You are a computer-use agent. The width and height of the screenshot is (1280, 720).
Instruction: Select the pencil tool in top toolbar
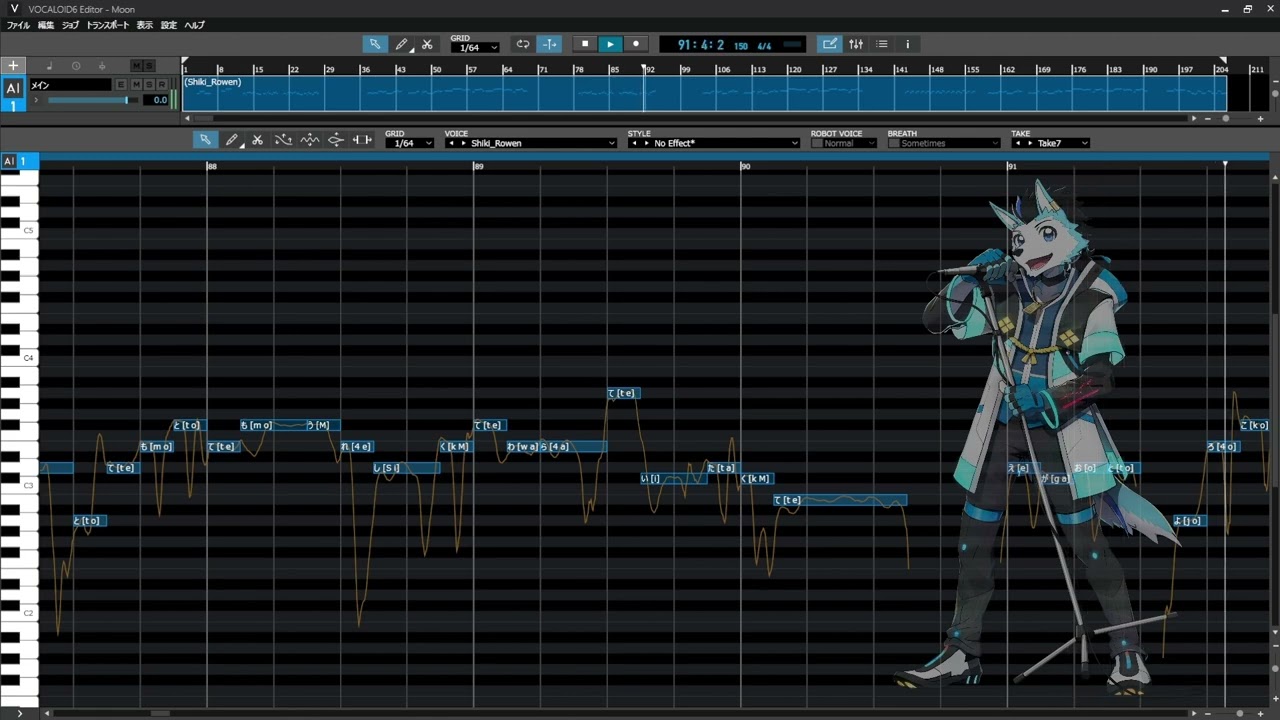point(402,44)
